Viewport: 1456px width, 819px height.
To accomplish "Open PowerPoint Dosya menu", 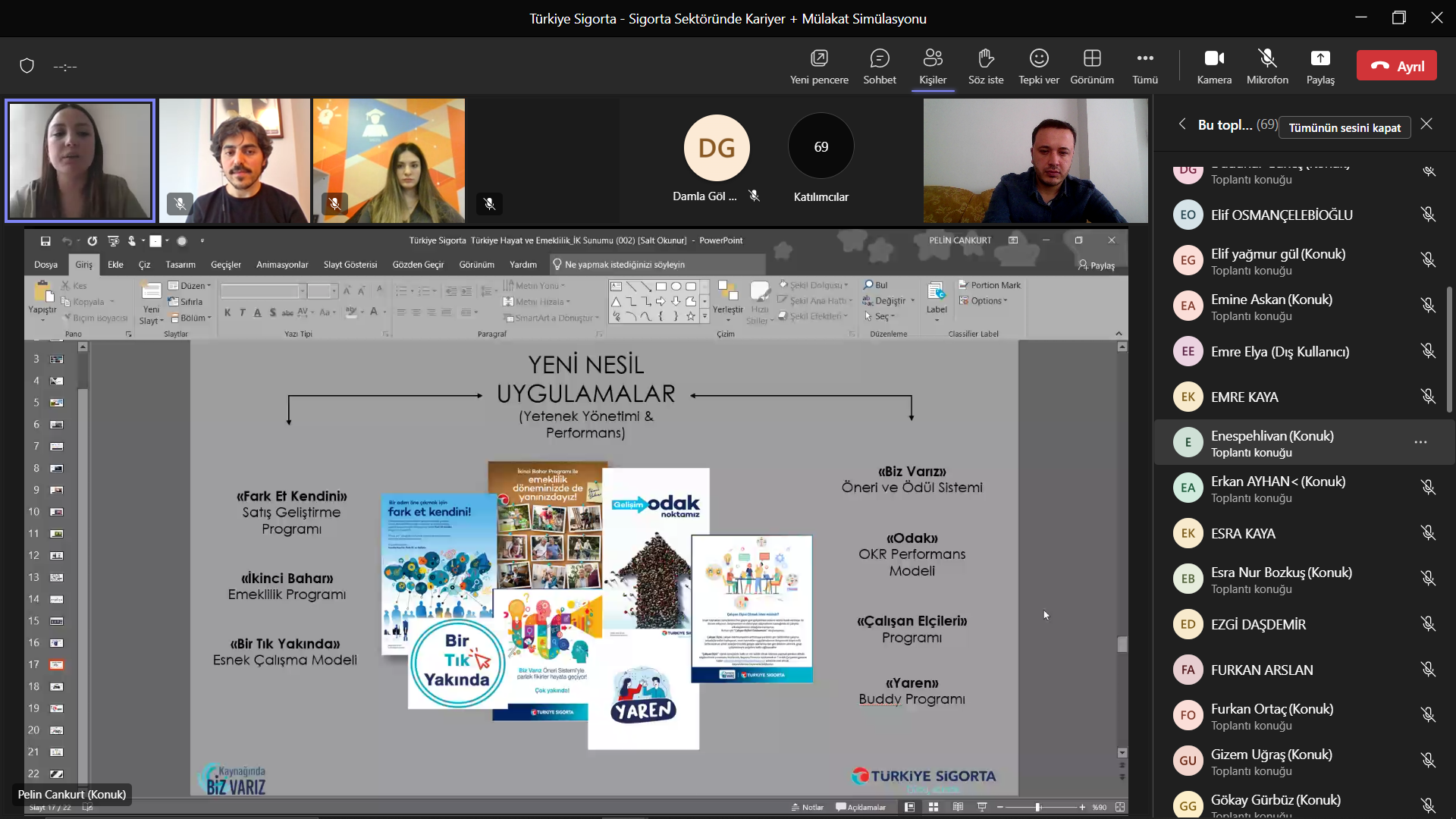I will pyautogui.click(x=45, y=265).
